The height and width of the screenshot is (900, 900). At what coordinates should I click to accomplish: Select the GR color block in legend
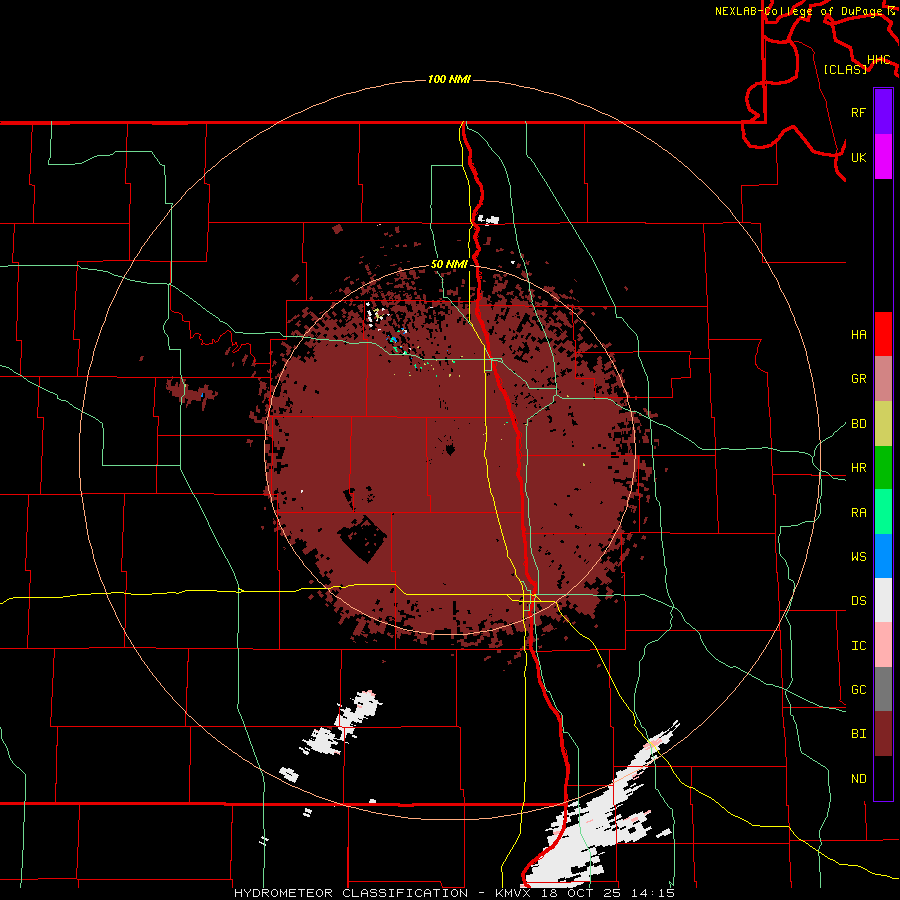(x=883, y=379)
